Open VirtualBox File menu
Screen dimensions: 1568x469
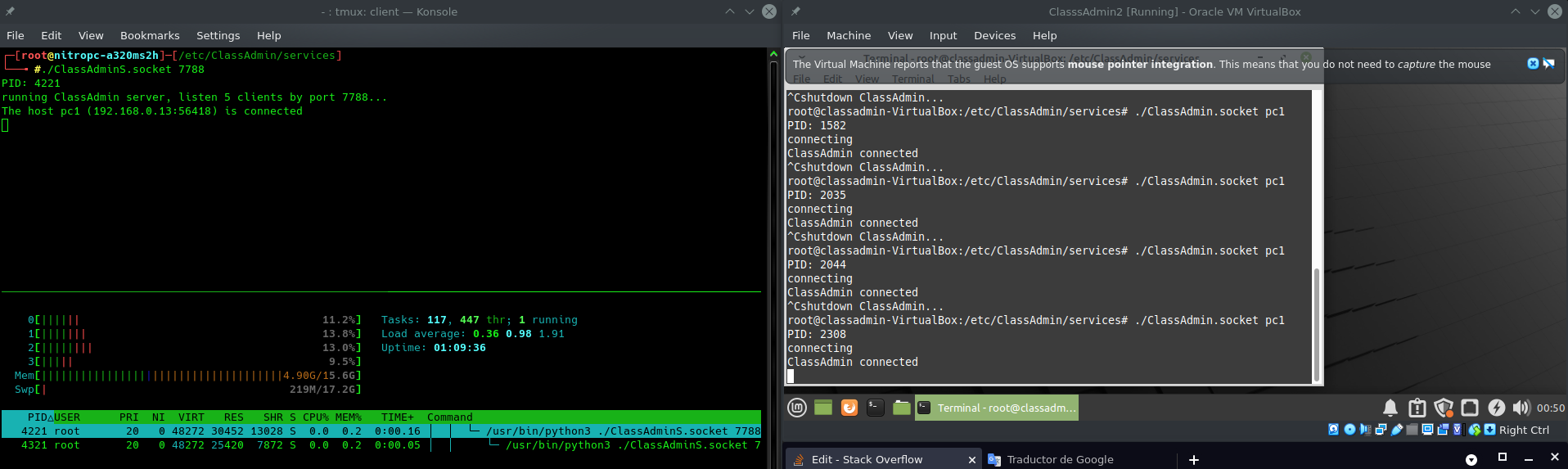pyautogui.click(x=801, y=35)
